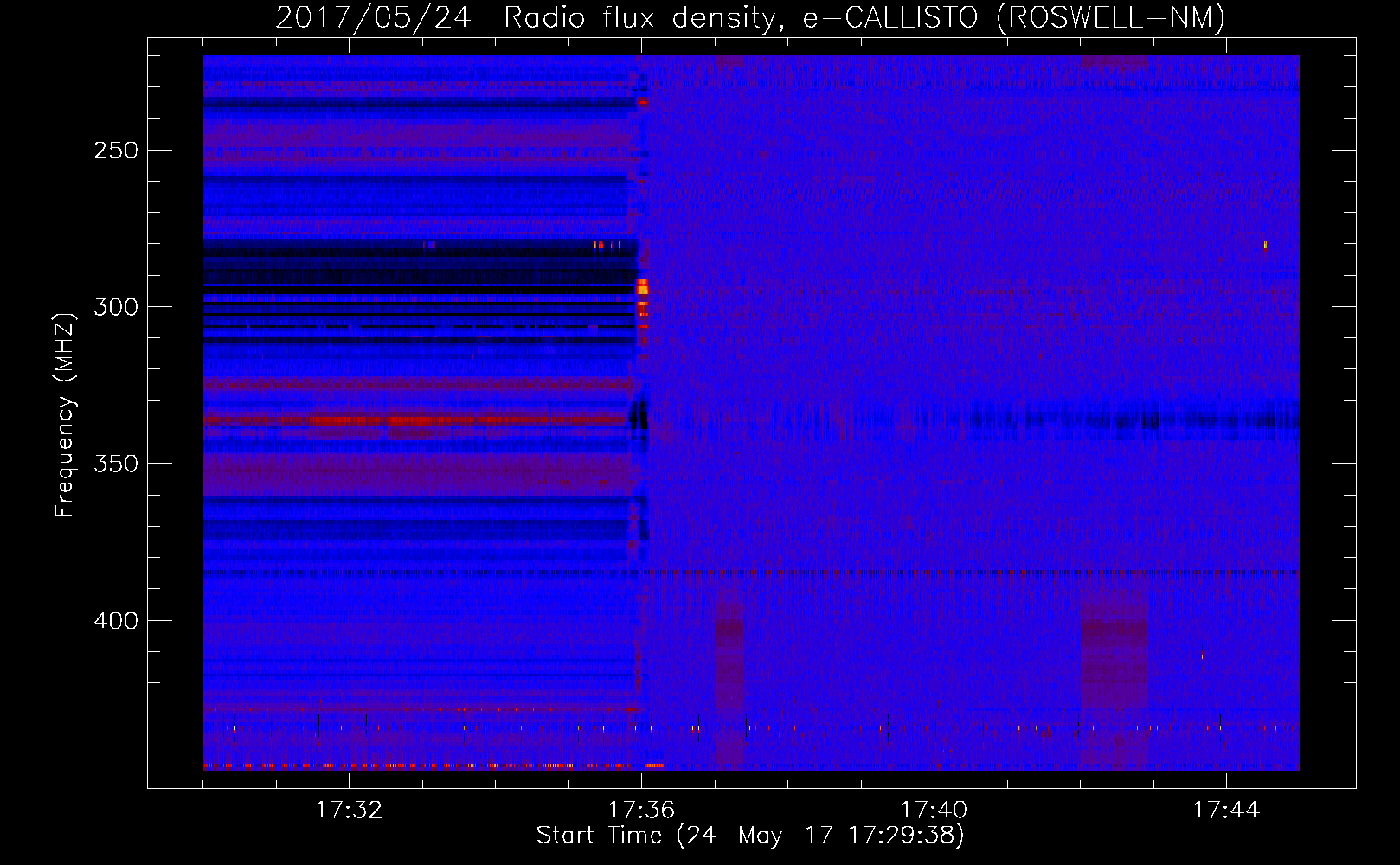Click the 300 frequency tick label

[x=116, y=307]
